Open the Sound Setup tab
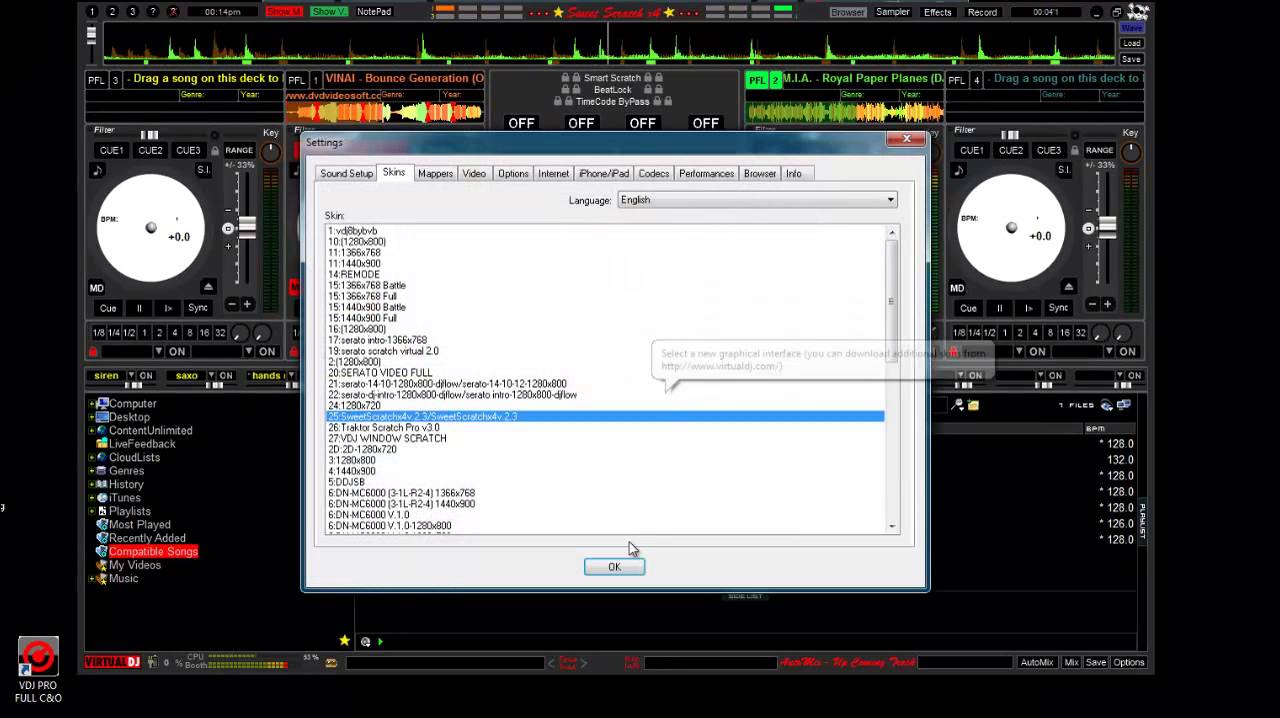The image size is (1280, 718). (x=346, y=173)
